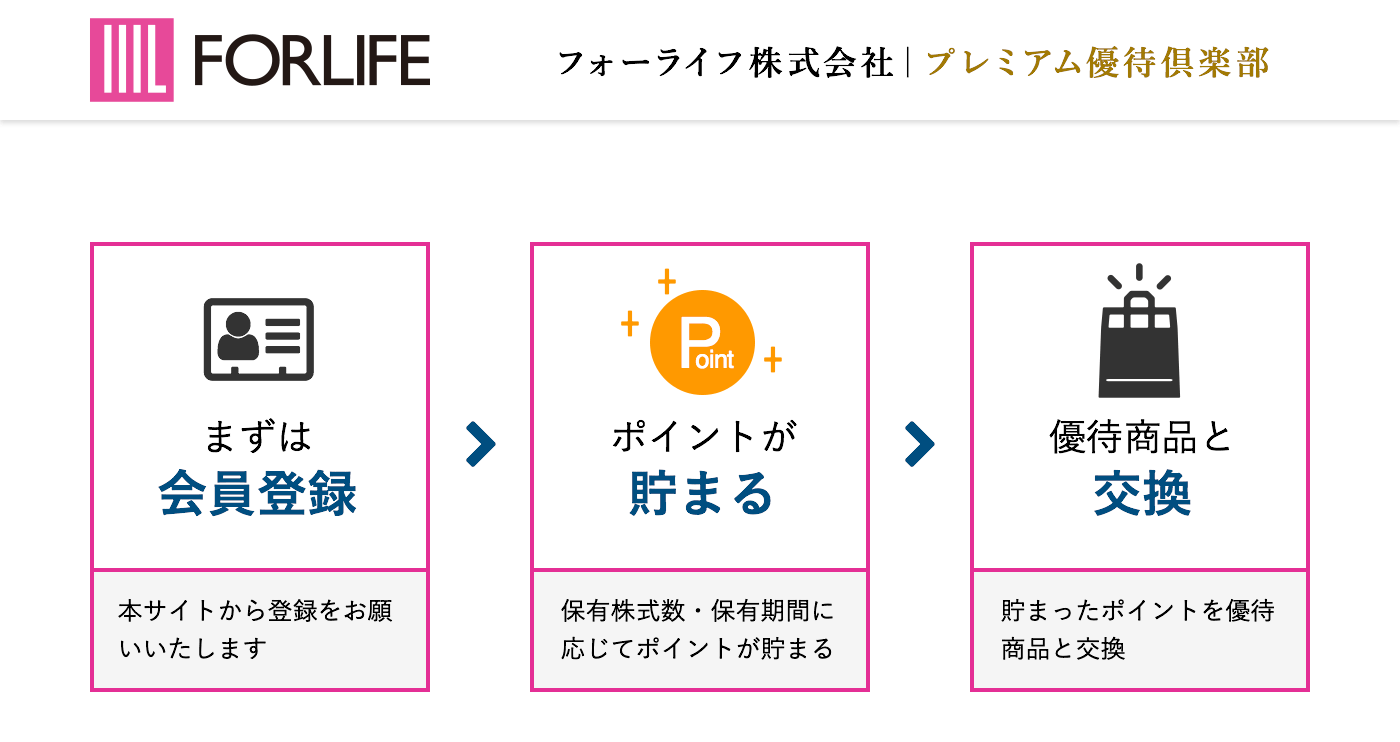The image size is (1400, 742).
Task: Click the orange Point coin icon
Action: click(x=702, y=342)
